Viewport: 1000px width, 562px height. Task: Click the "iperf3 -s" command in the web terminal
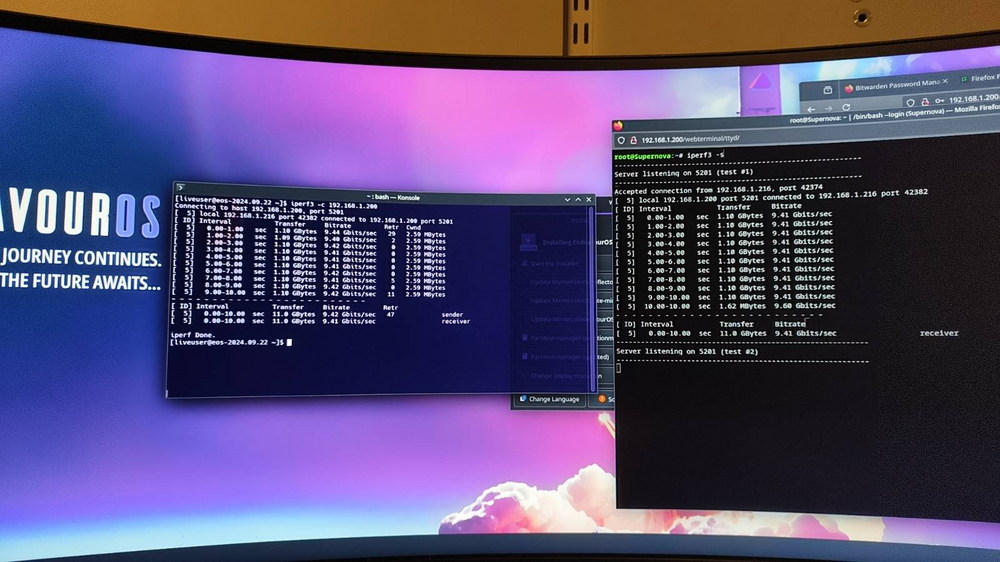click(x=705, y=155)
